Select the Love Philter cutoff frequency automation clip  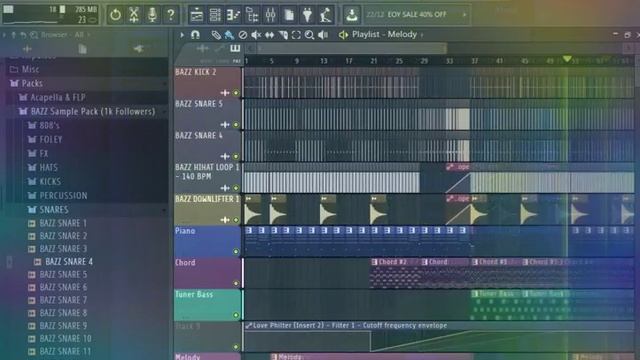pos(439,337)
